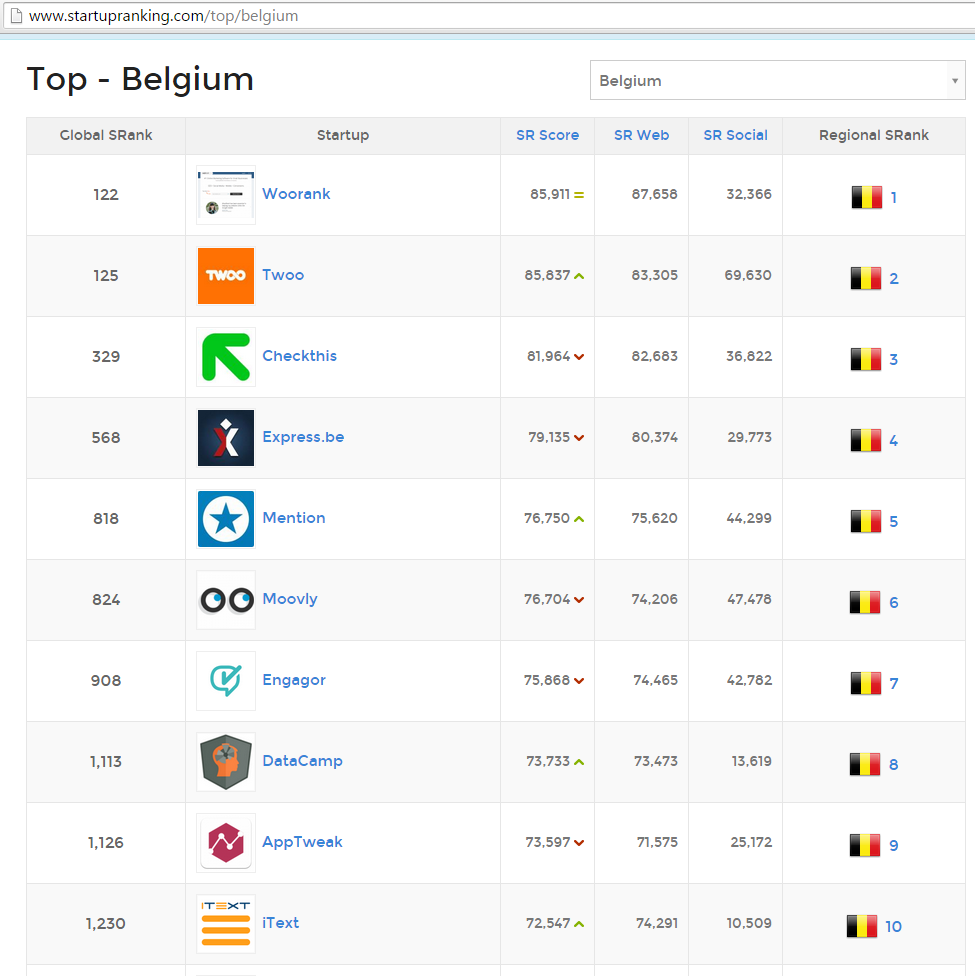The height and width of the screenshot is (976, 975).
Task: Open the DataCamp startup name link
Action: click(x=302, y=761)
